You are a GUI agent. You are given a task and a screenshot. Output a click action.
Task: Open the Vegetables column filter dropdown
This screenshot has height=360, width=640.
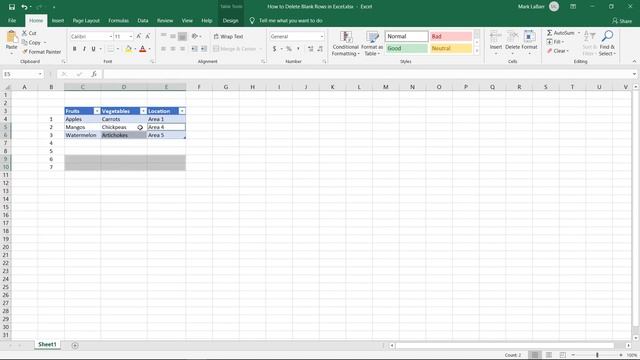(143, 111)
